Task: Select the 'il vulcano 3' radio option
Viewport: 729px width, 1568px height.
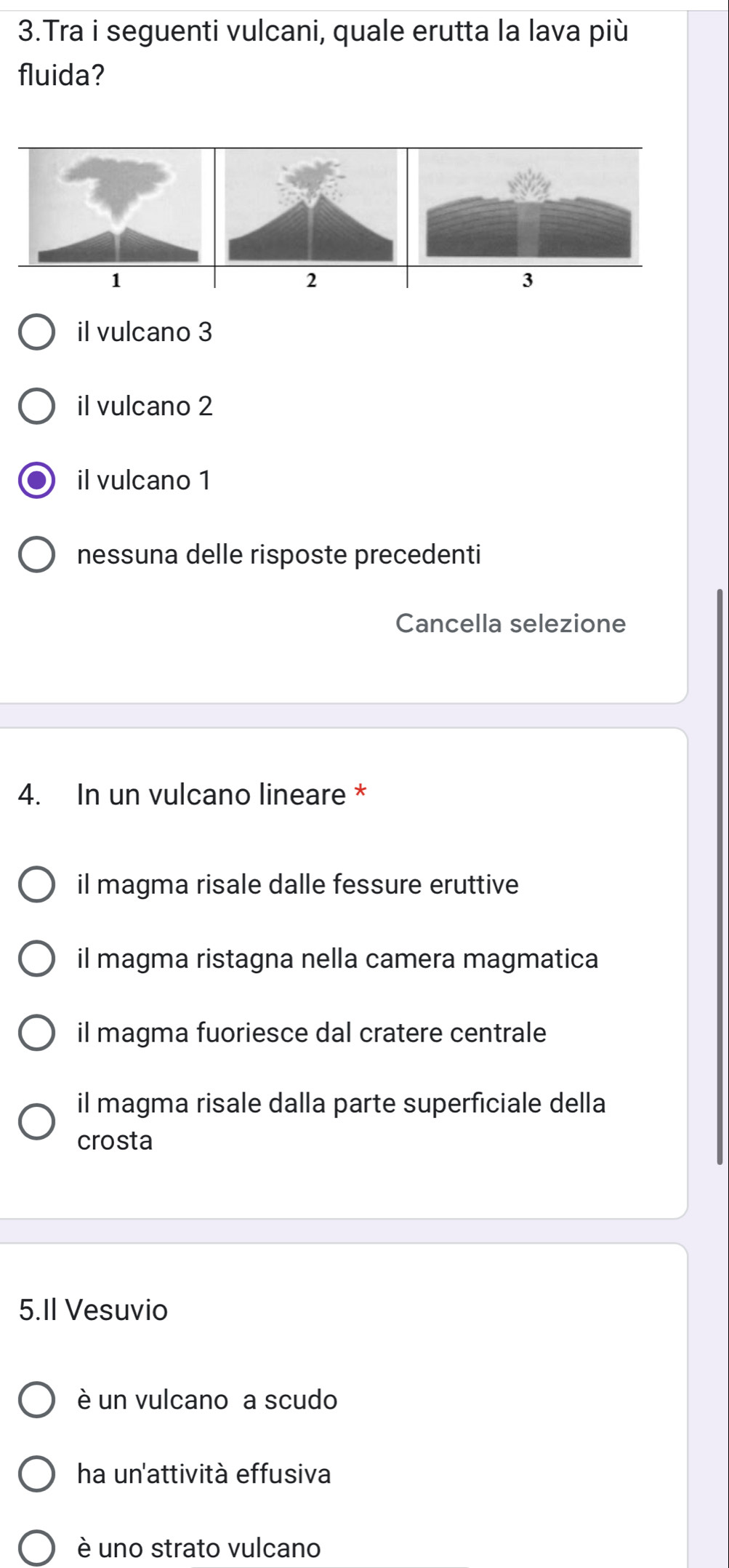Action: coord(36,332)
